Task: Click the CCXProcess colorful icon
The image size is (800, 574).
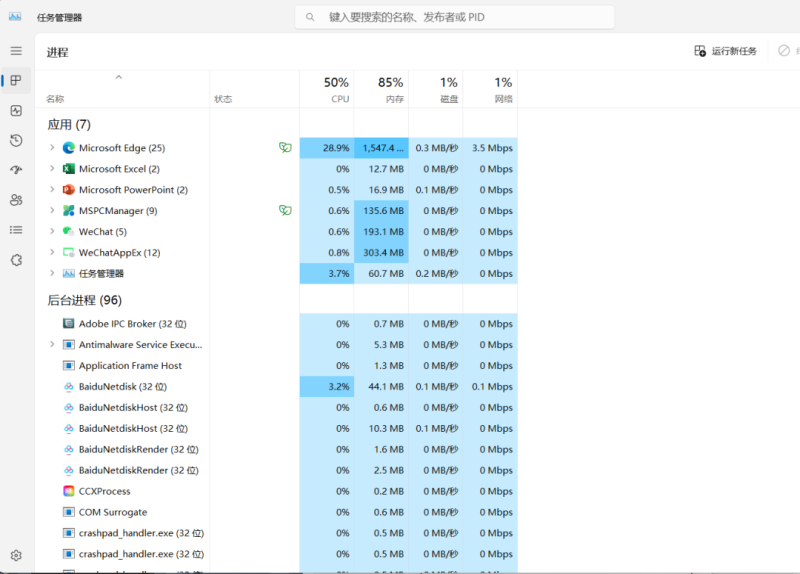Action: pyautogui.click(x=68, y=491)
